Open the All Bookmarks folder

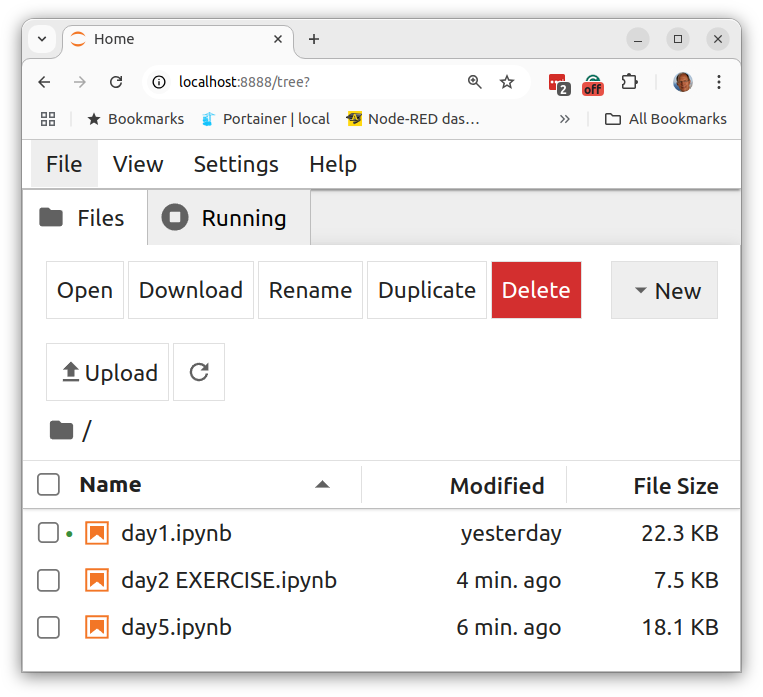coord(666,119)
